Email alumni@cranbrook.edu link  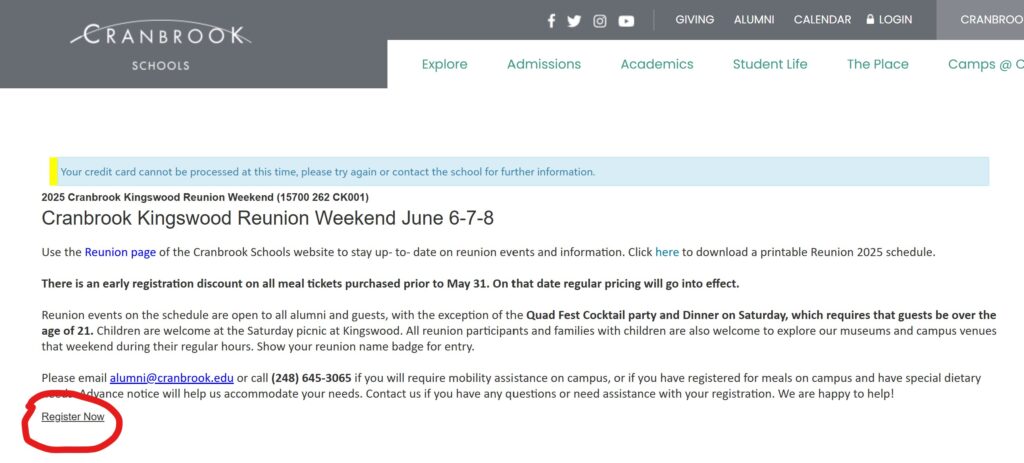pyautogui.click(x=172, y=378)
